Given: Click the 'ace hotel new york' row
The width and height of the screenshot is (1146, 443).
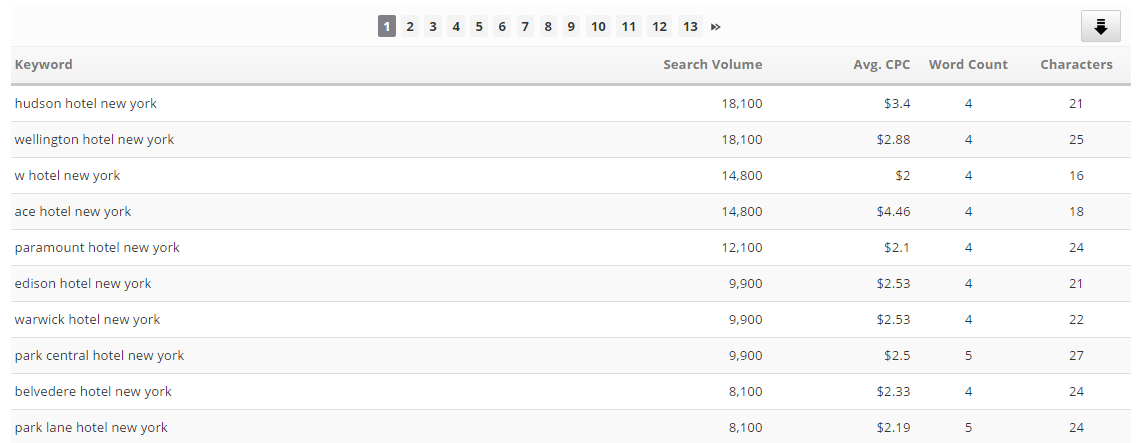Looking at the screenshot, I should [73, 212].
